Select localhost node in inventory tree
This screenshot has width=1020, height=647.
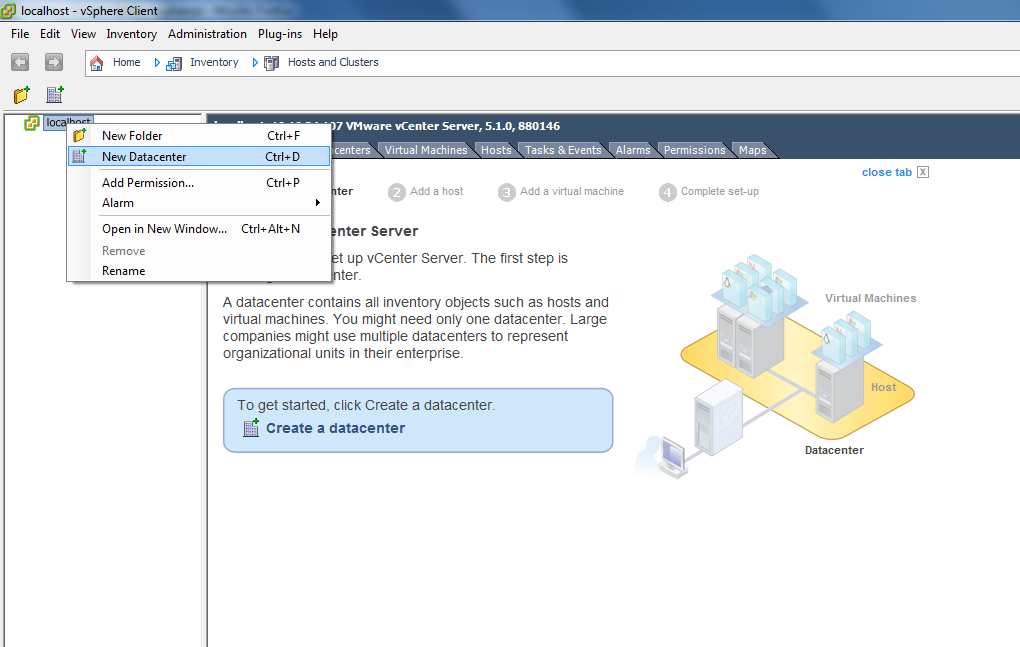click(x=68, y=122)
